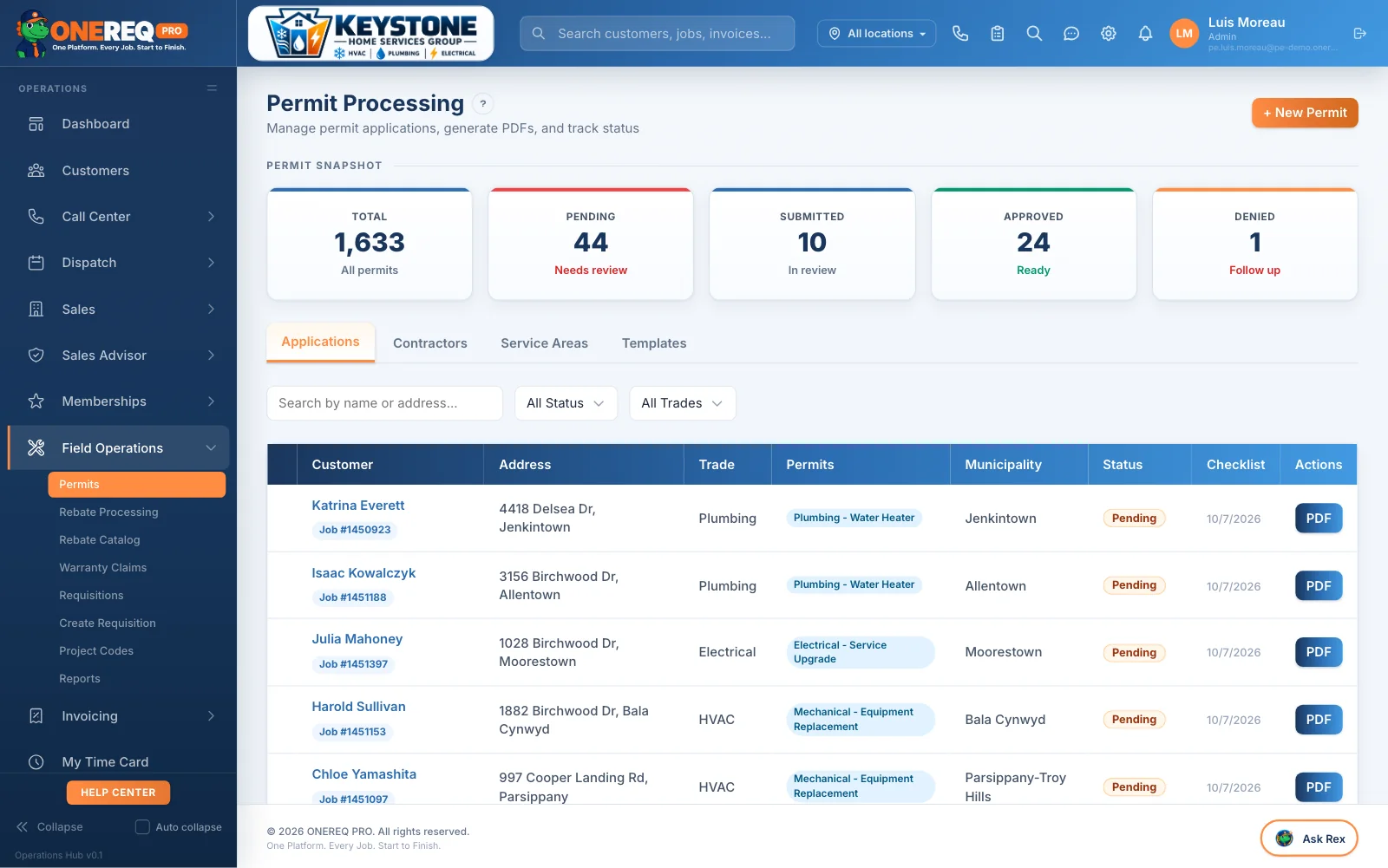Switch to the Templates tab
1388x868 pixels.
pyautogui.click(x=654, y=343)
